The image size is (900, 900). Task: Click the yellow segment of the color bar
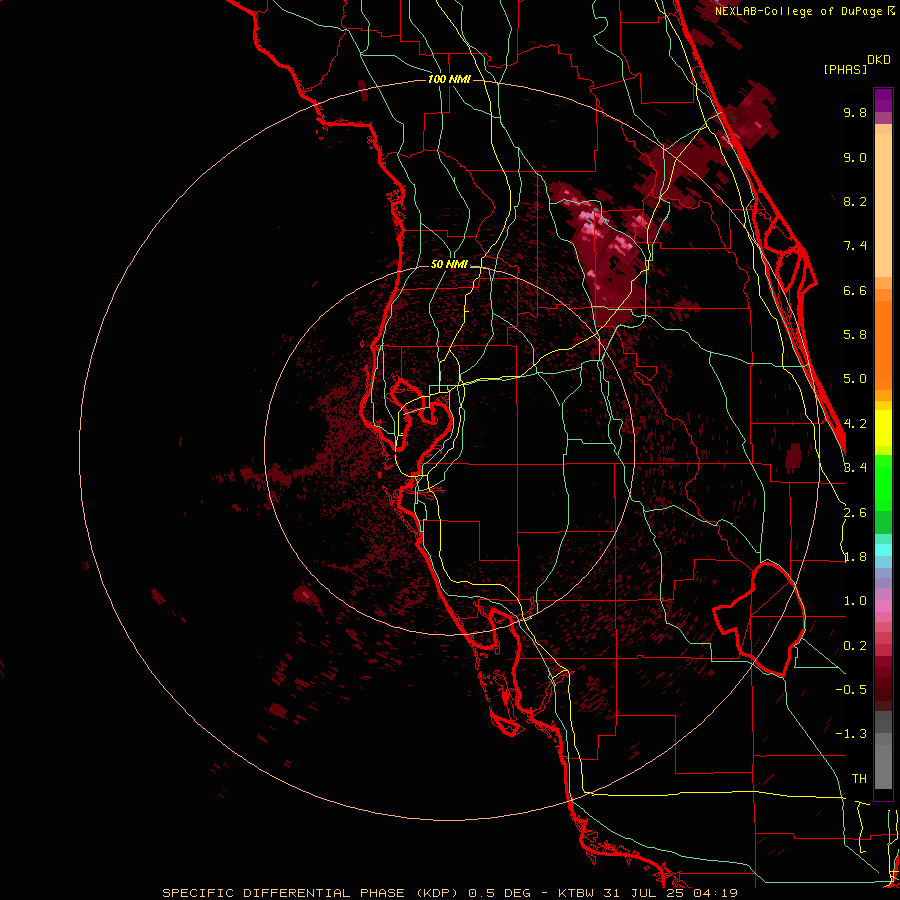coord(883,428)
